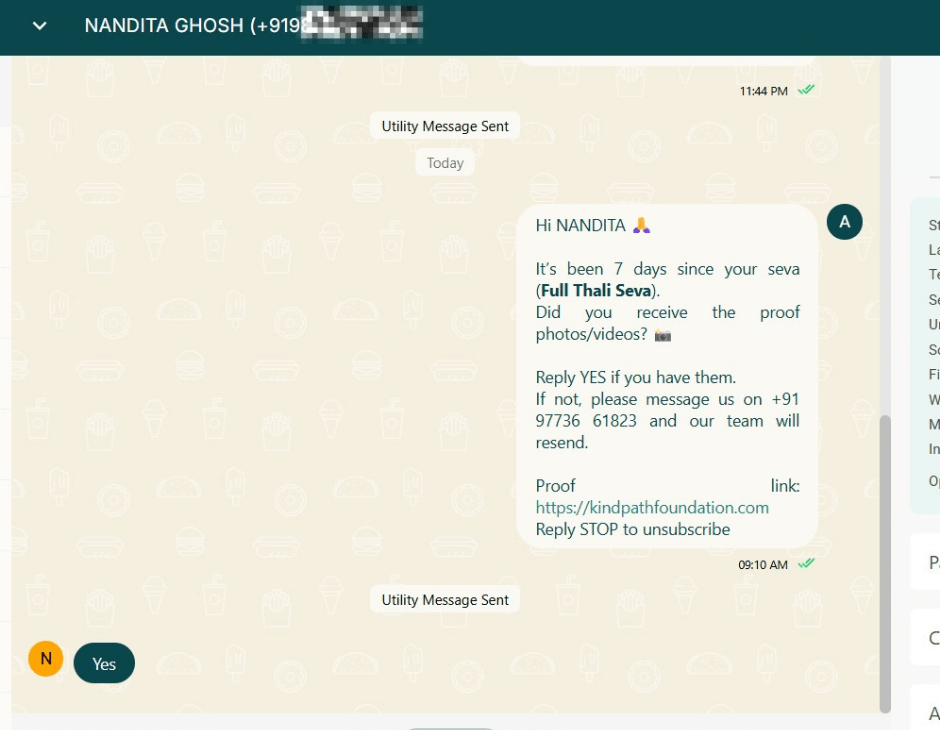Select the incoming Yes message bubble
Screen dimensions: 940x730
104,663
